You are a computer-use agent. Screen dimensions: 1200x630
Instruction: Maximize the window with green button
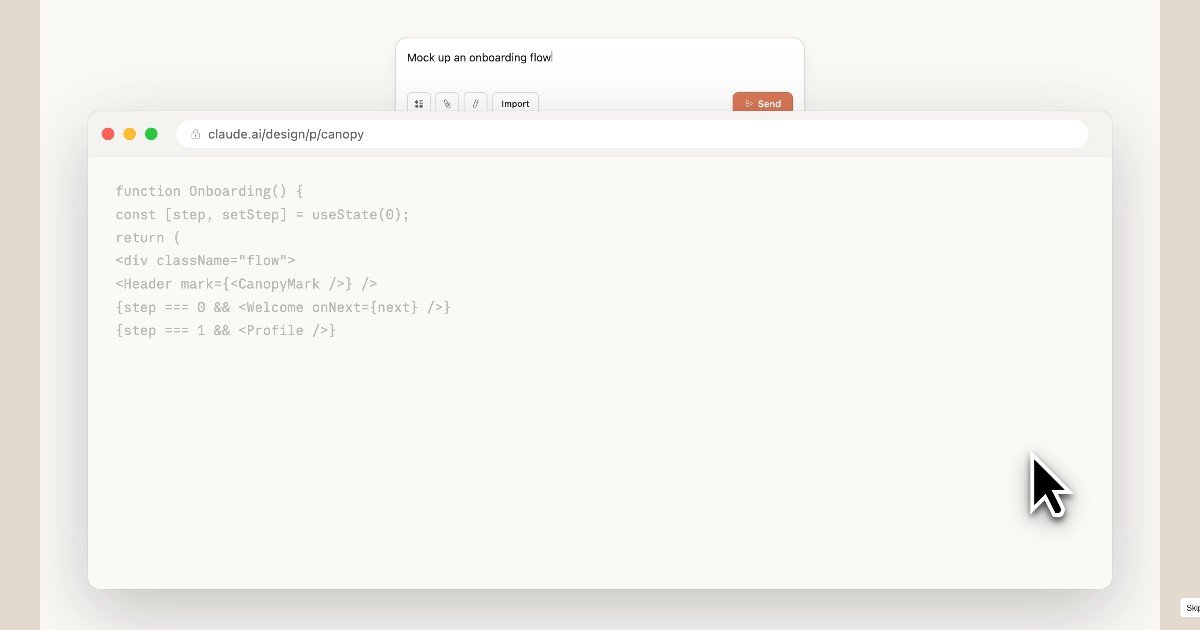pyautogui.click(x=151, y=134)
